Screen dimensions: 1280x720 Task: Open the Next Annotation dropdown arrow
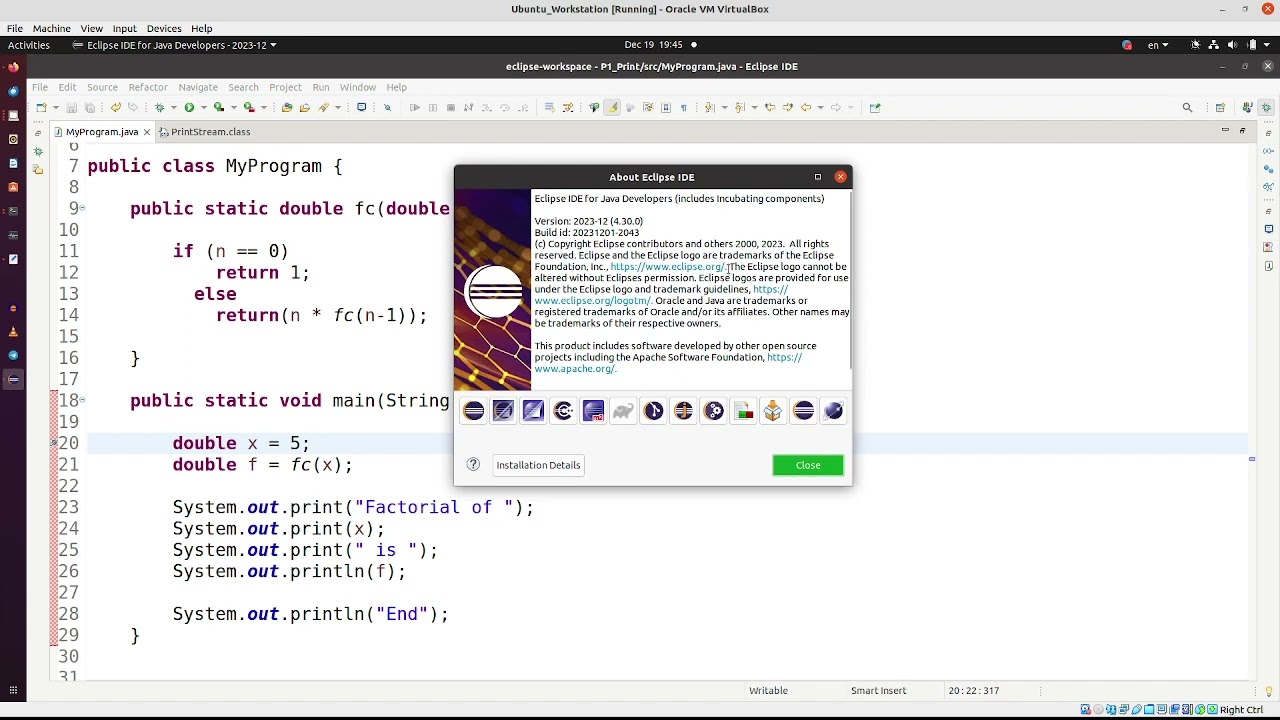coord(724,107)
